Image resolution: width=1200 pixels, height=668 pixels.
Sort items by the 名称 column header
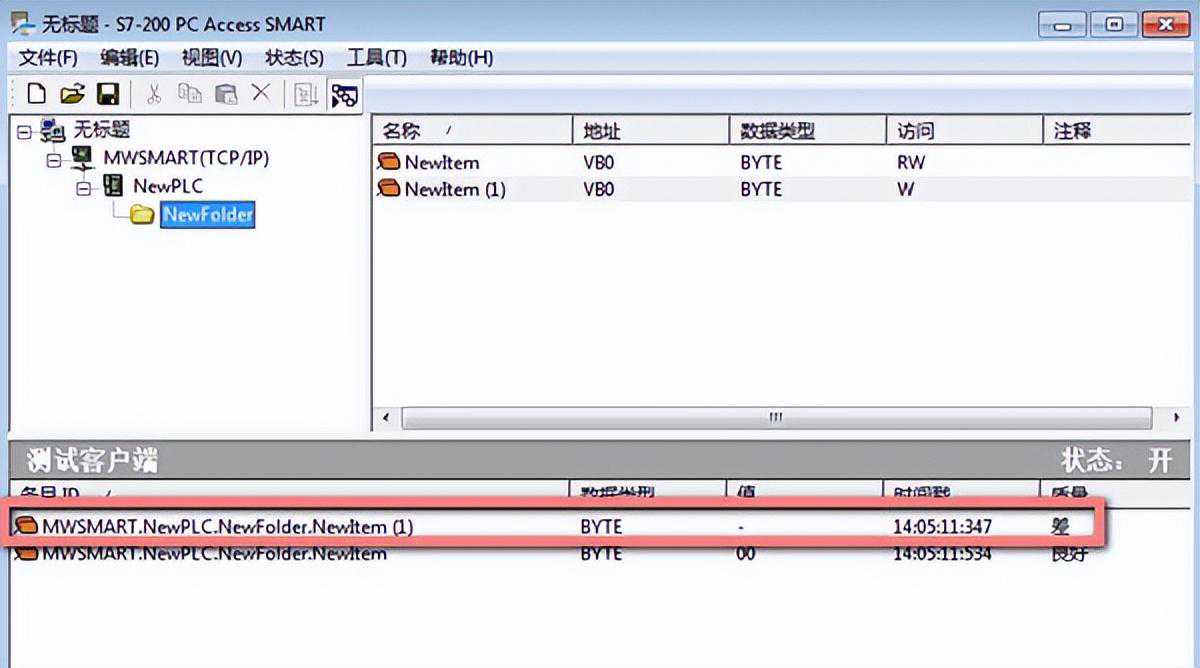pyautogui.click(x=470, y=131)
